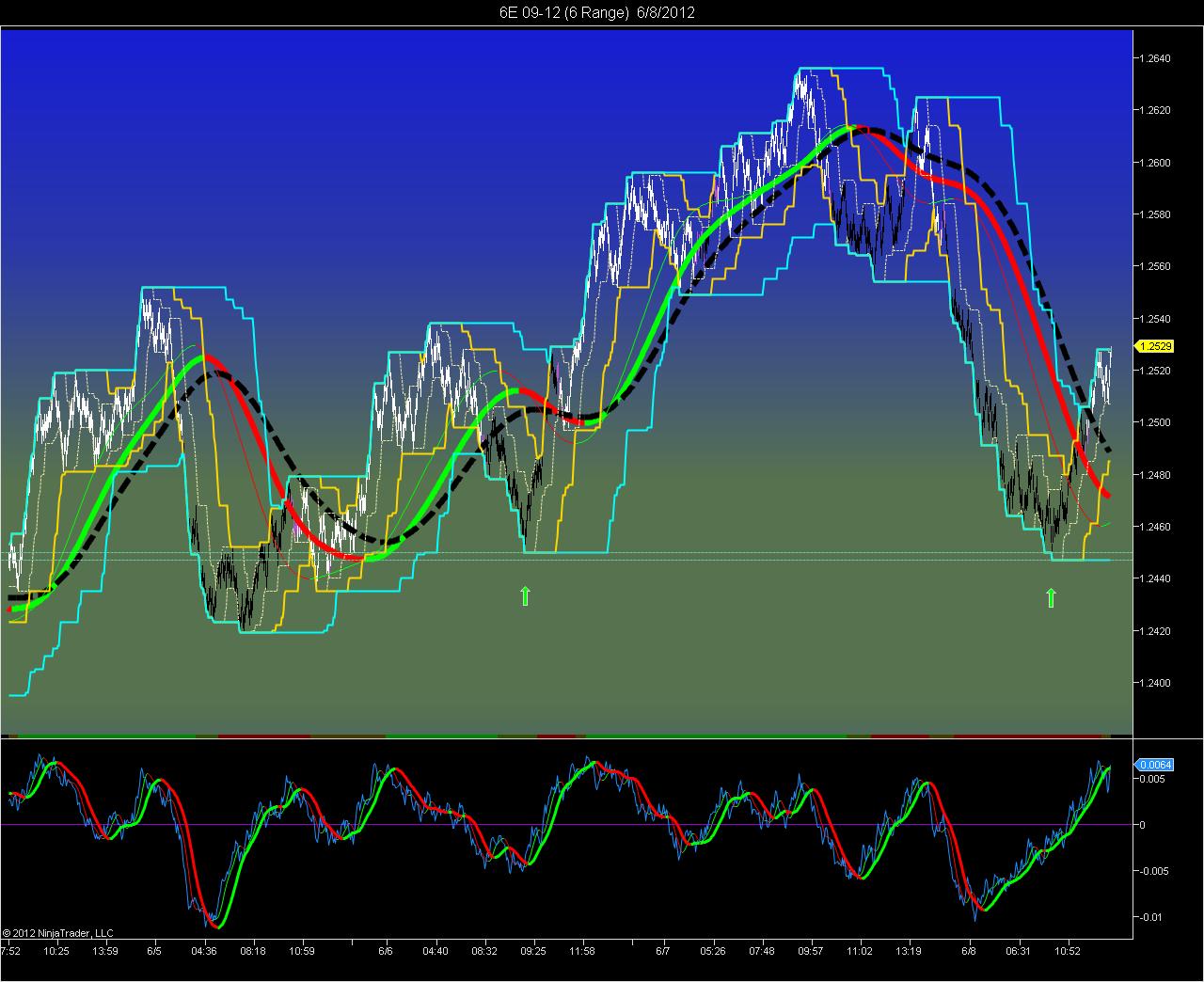Click the 1.2580 price axis label
The width and height of the screenshot is (1204, 982).
pyautogui.click(x=1155, y=214)
